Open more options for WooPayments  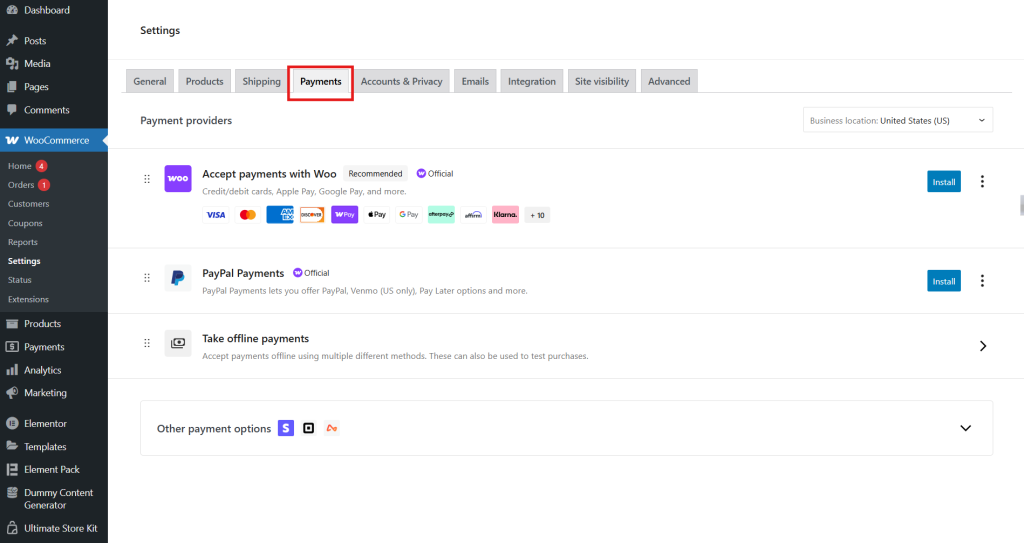click(982, 182)
